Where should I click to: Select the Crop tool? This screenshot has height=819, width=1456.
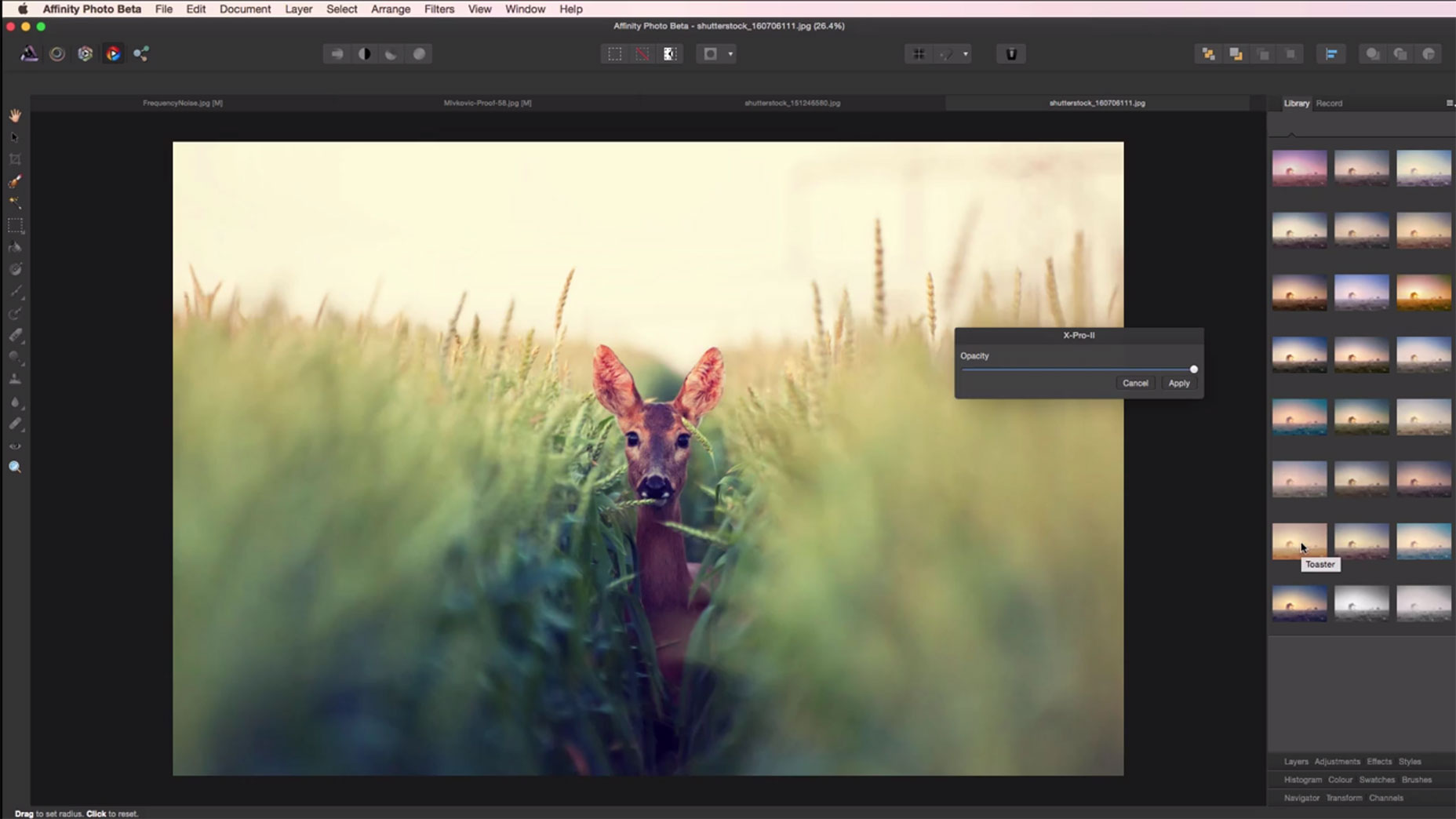click(15, 159)
